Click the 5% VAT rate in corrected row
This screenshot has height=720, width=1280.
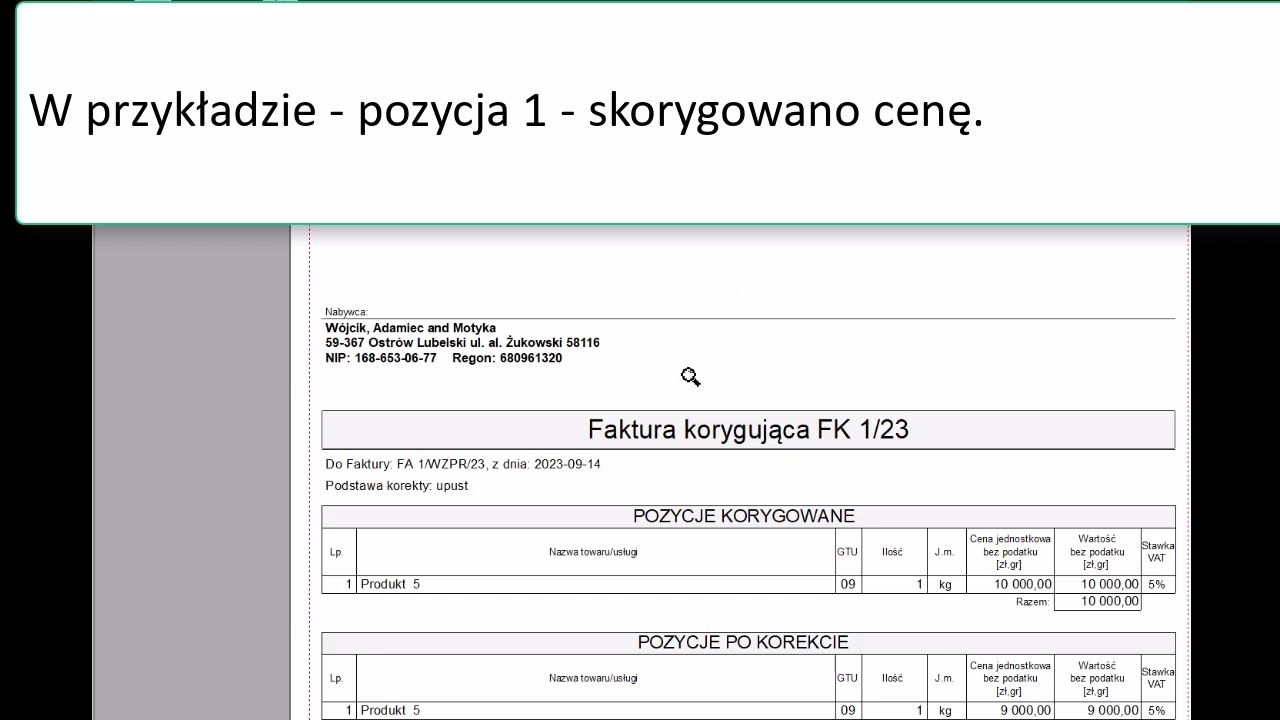coord(1157,584)
